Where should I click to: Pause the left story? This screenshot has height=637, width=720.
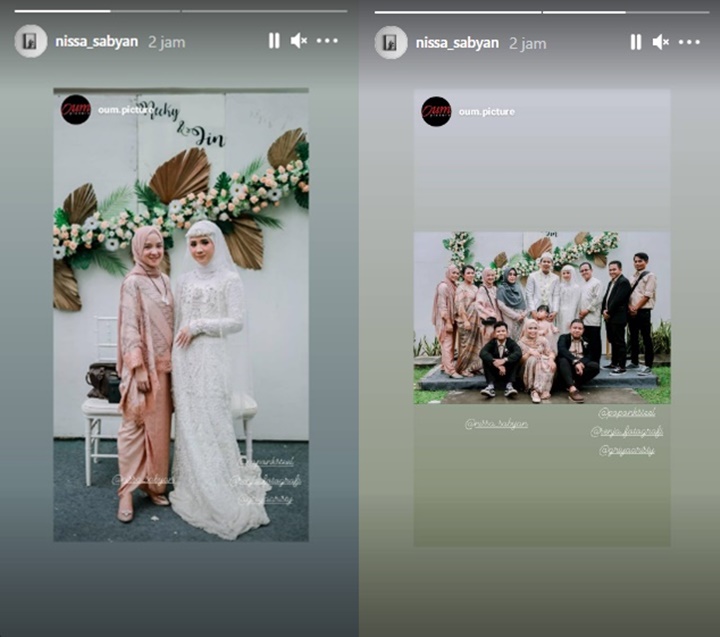click(274, 41)
